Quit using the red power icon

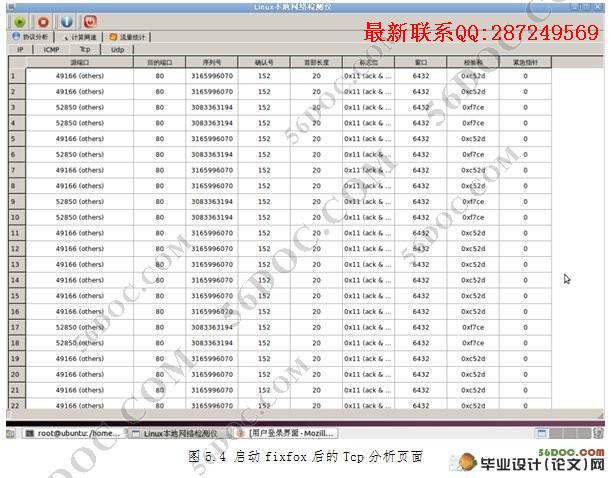click(x=90, y=22)
